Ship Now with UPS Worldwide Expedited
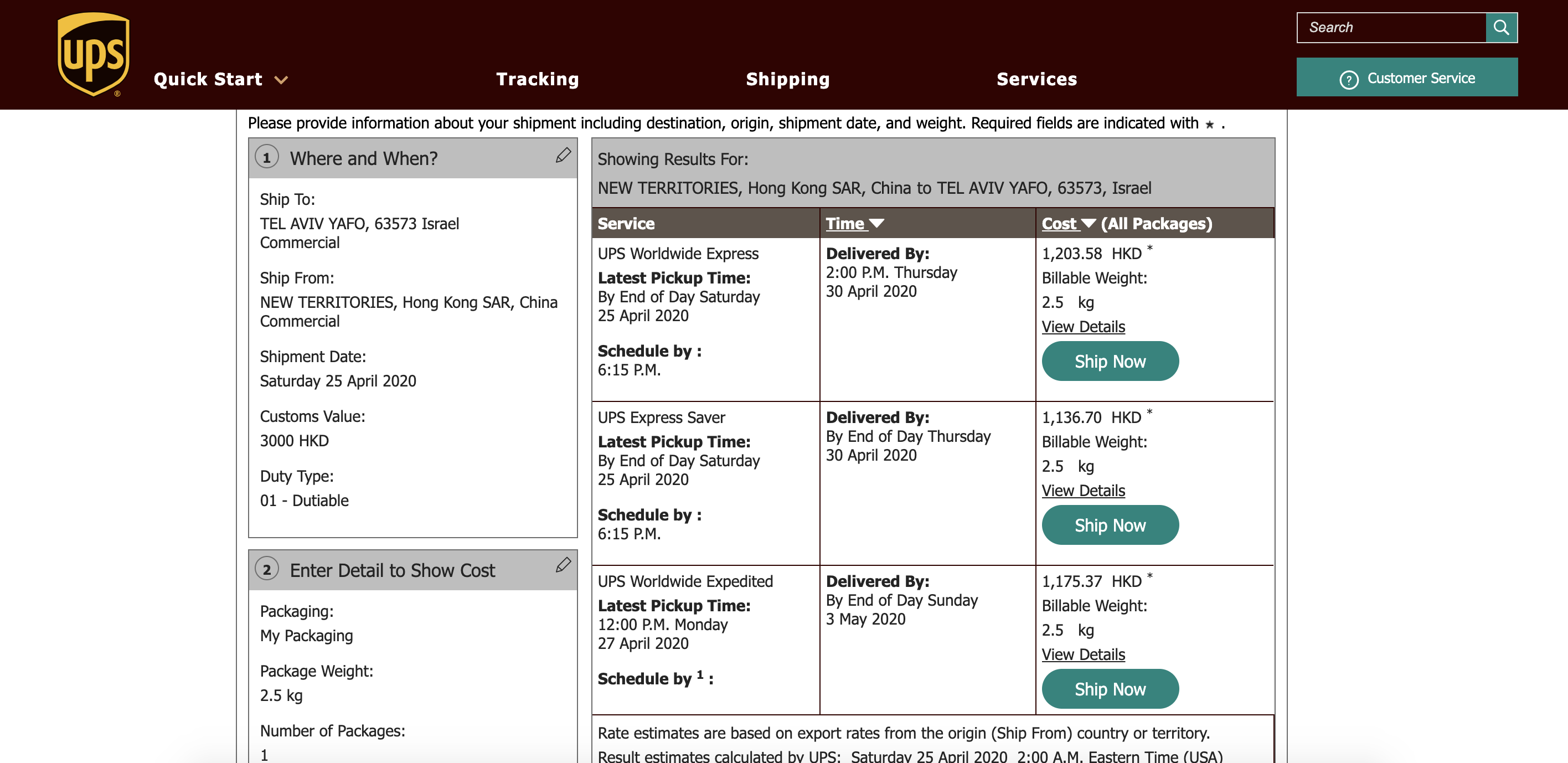Image resolution: width=1568 pixels, height=763 pixels. pos(1110,689)
